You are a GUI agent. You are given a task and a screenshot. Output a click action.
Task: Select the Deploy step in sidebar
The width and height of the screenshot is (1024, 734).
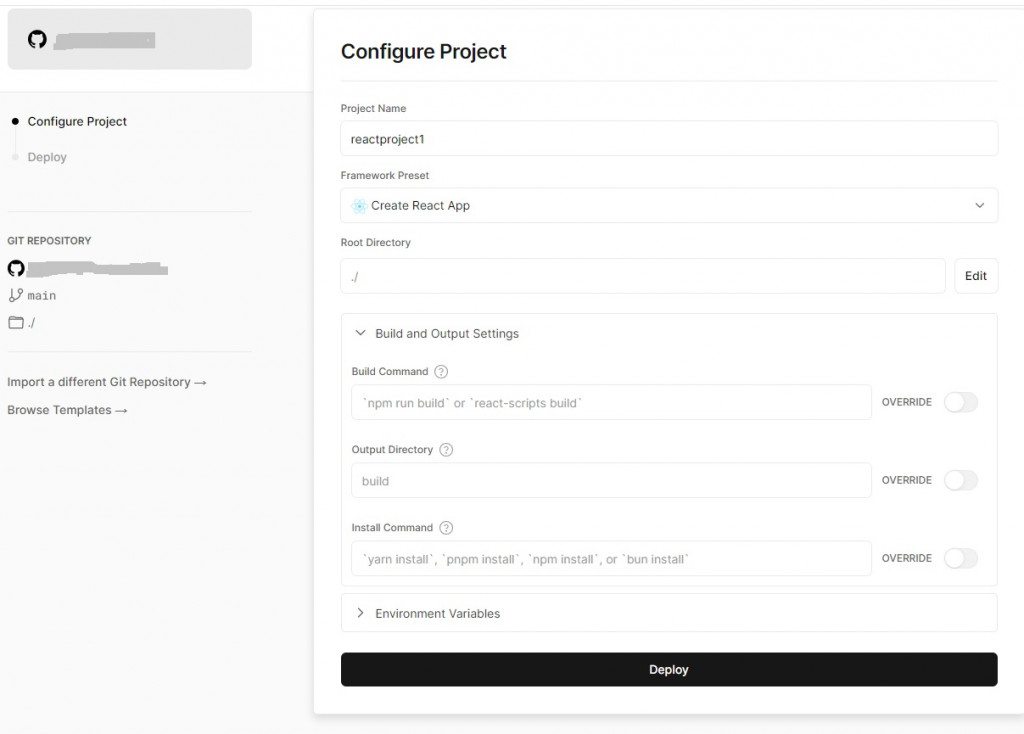[x=47, y=157]
